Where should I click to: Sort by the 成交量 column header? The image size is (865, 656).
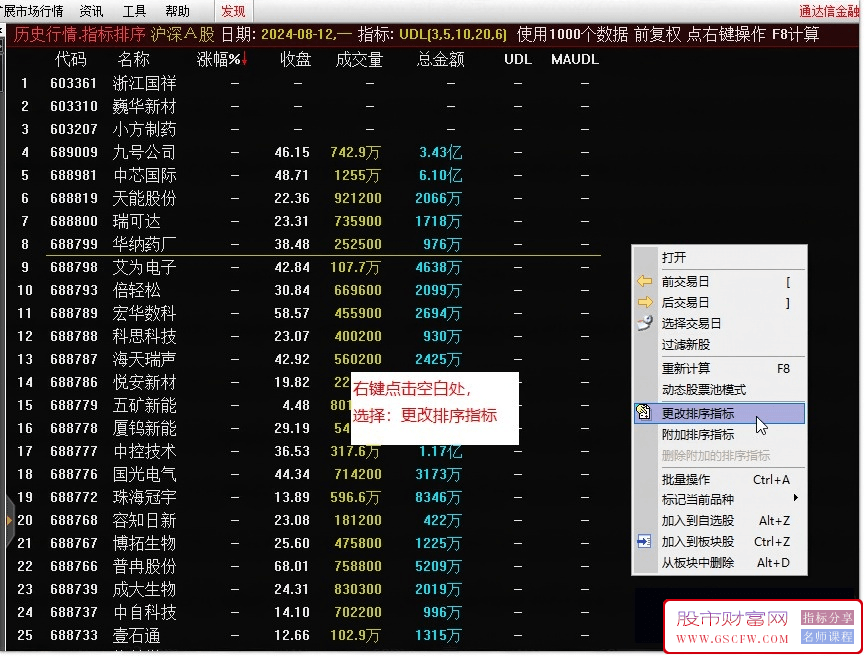(x=359, y=59)
